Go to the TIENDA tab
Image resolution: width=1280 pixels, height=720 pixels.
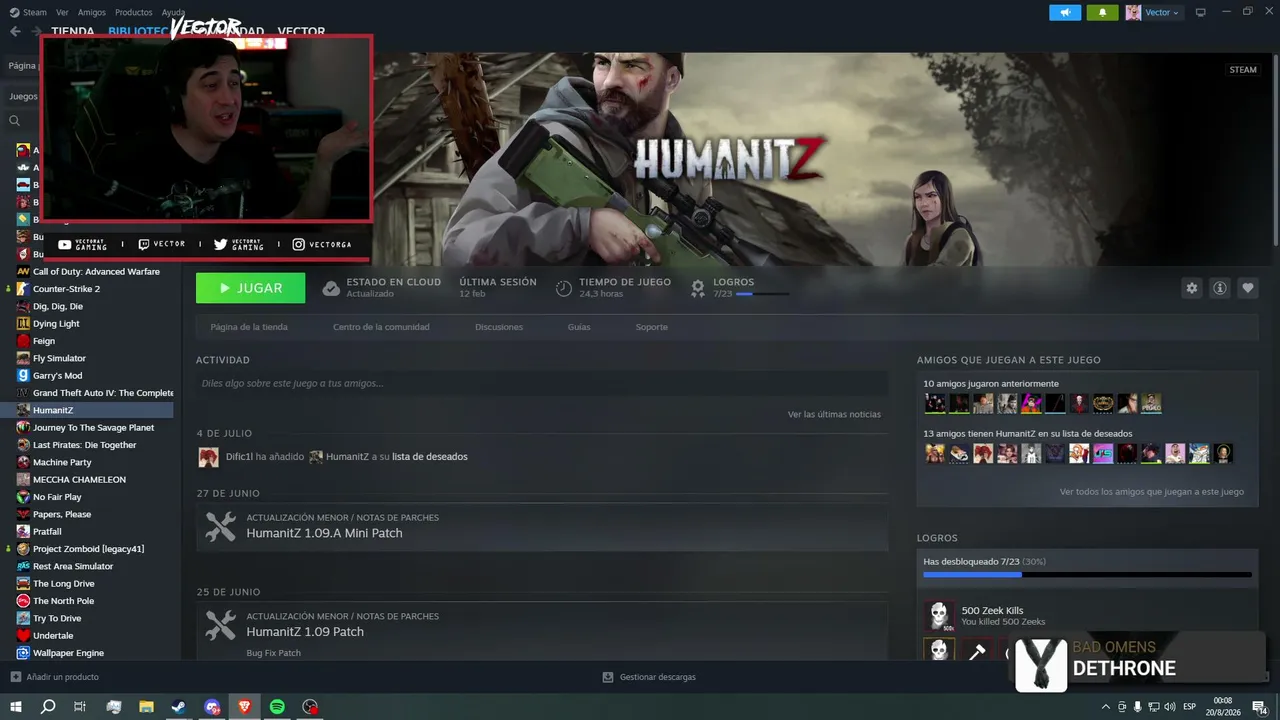[x=73, y=31]
